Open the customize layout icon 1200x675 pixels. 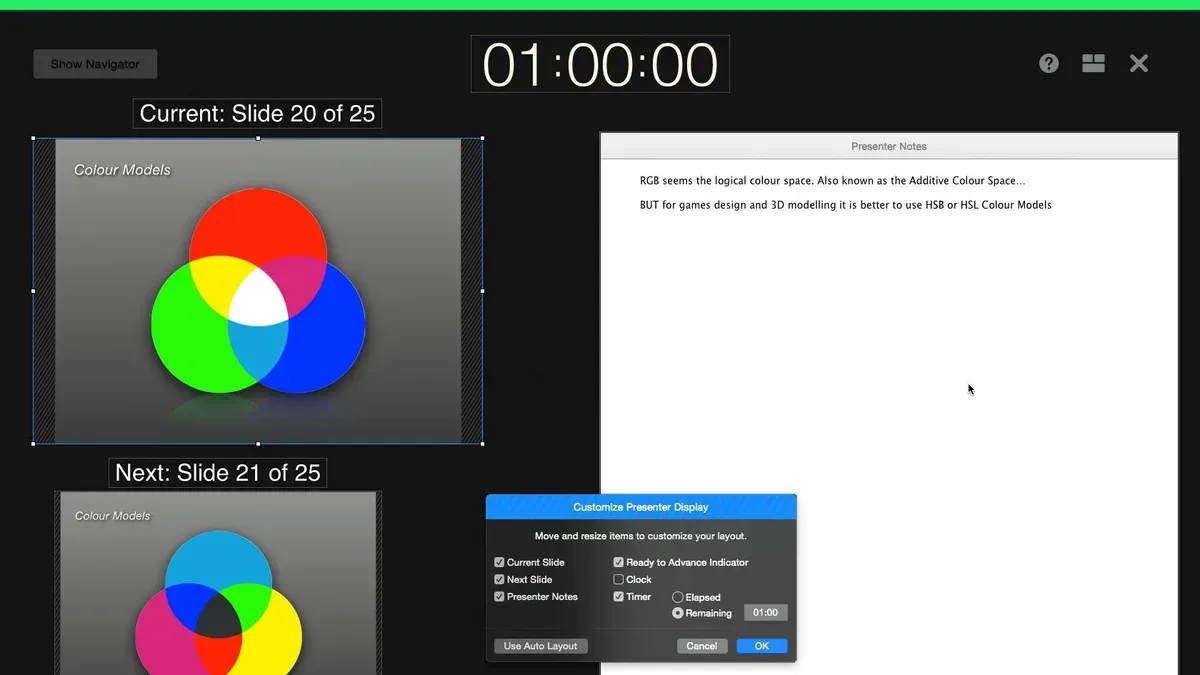coord(1093,63)
